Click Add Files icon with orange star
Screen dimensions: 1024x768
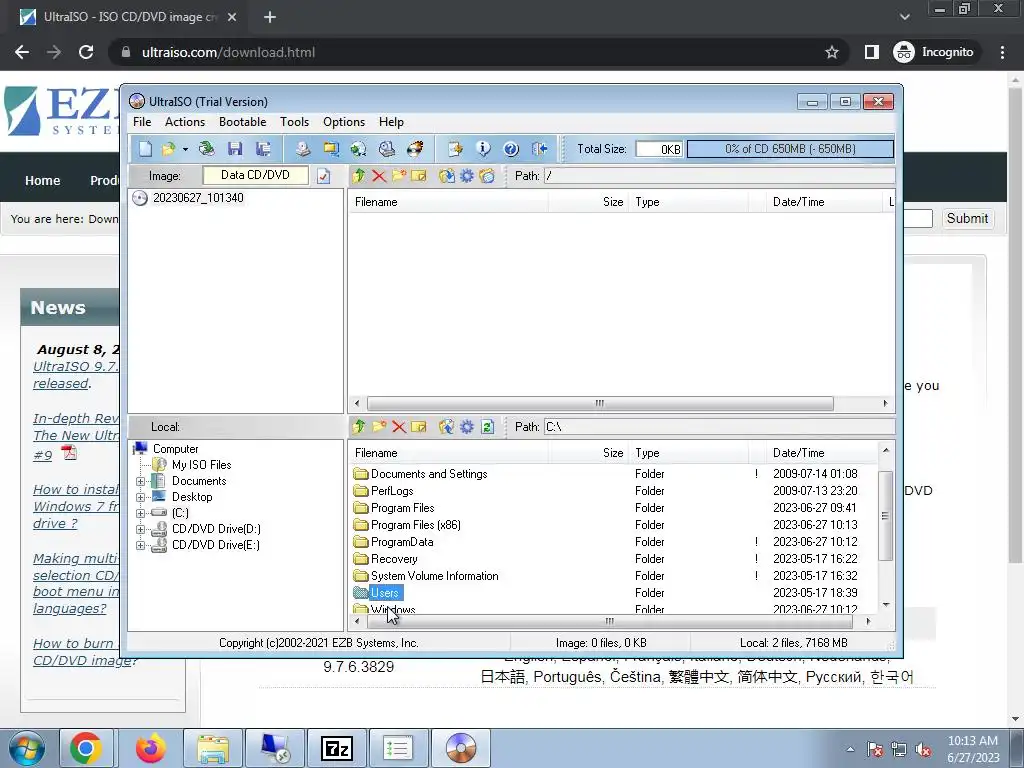[x=455, y=149]
